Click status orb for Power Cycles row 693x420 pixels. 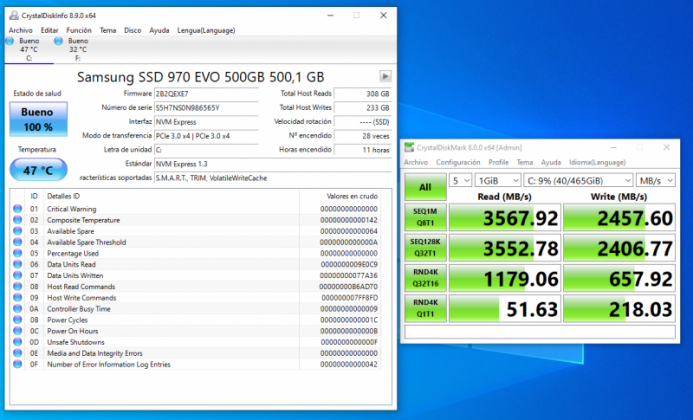tap(18, 320)
